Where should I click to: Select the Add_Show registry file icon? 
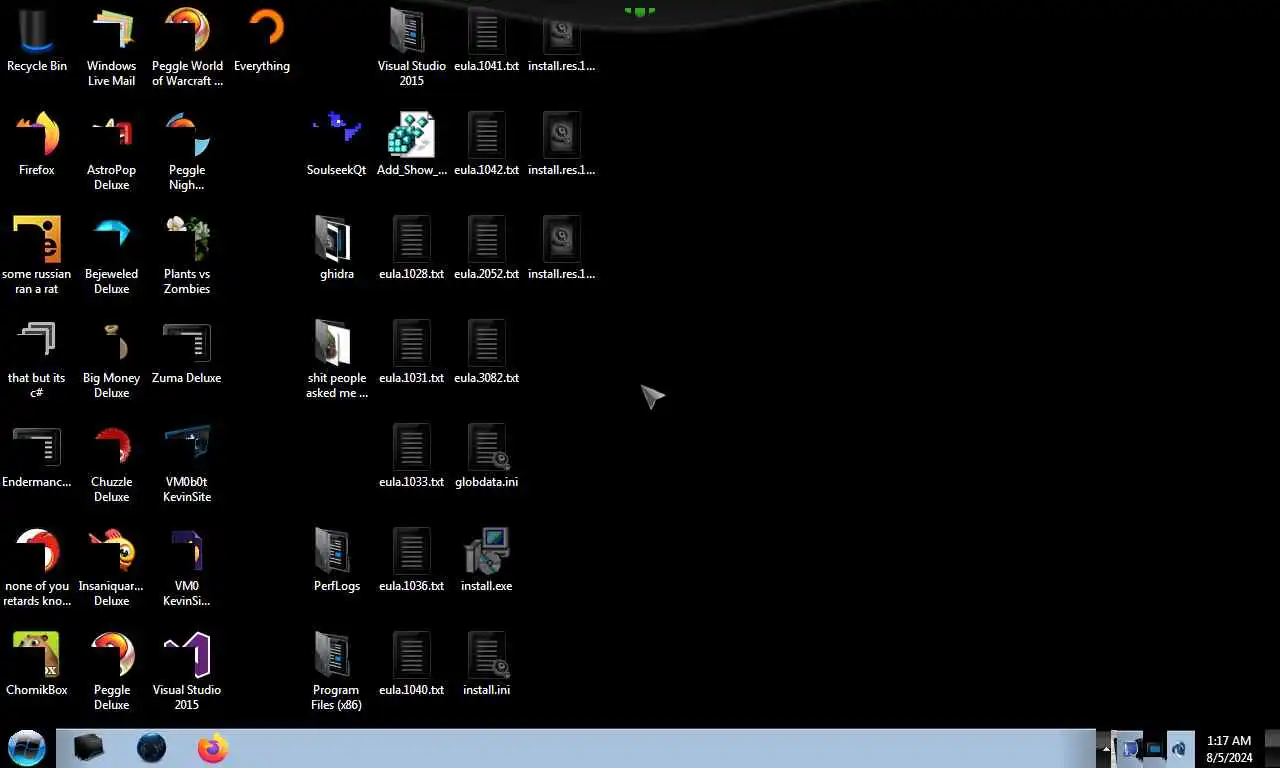(x=412, y=144)
